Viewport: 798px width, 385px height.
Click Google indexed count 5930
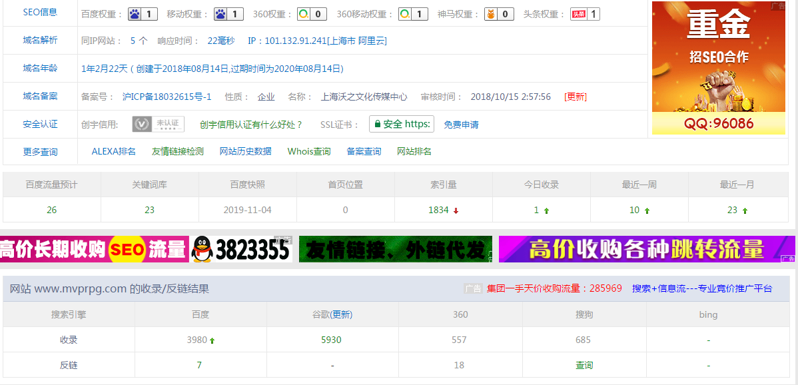point(331,340)
